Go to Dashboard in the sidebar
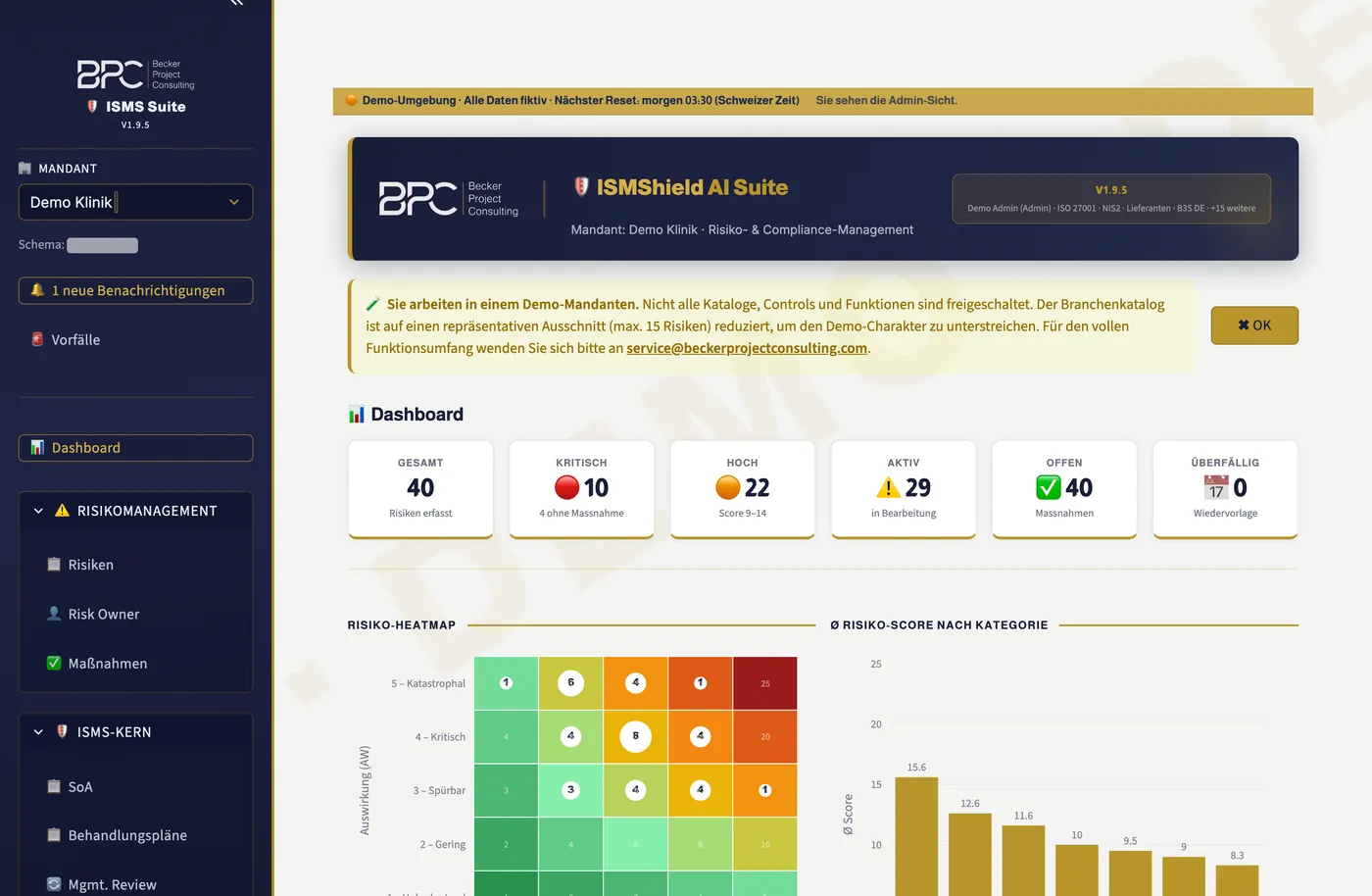The width and height of the screenshot is (1372, 896). (x=135, y=448)
